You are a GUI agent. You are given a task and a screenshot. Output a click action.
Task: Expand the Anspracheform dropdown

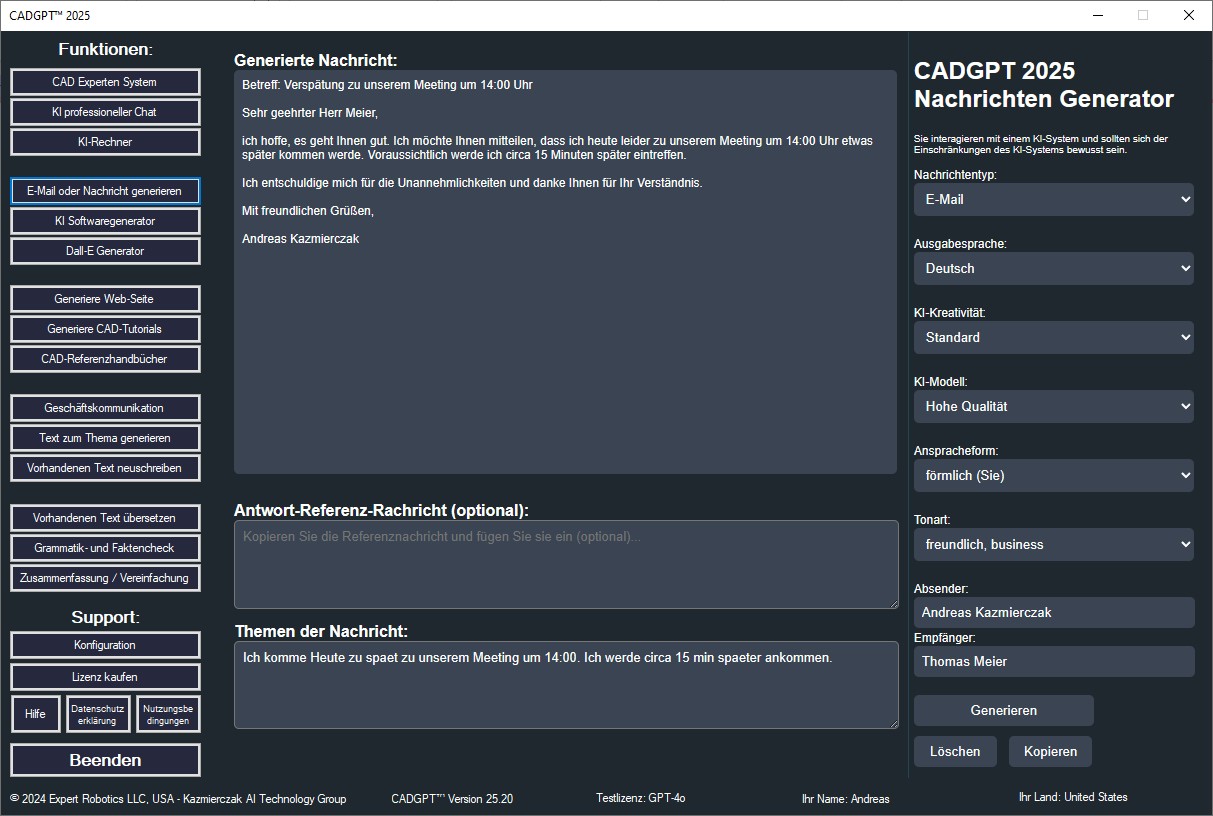pos(1054,475)
